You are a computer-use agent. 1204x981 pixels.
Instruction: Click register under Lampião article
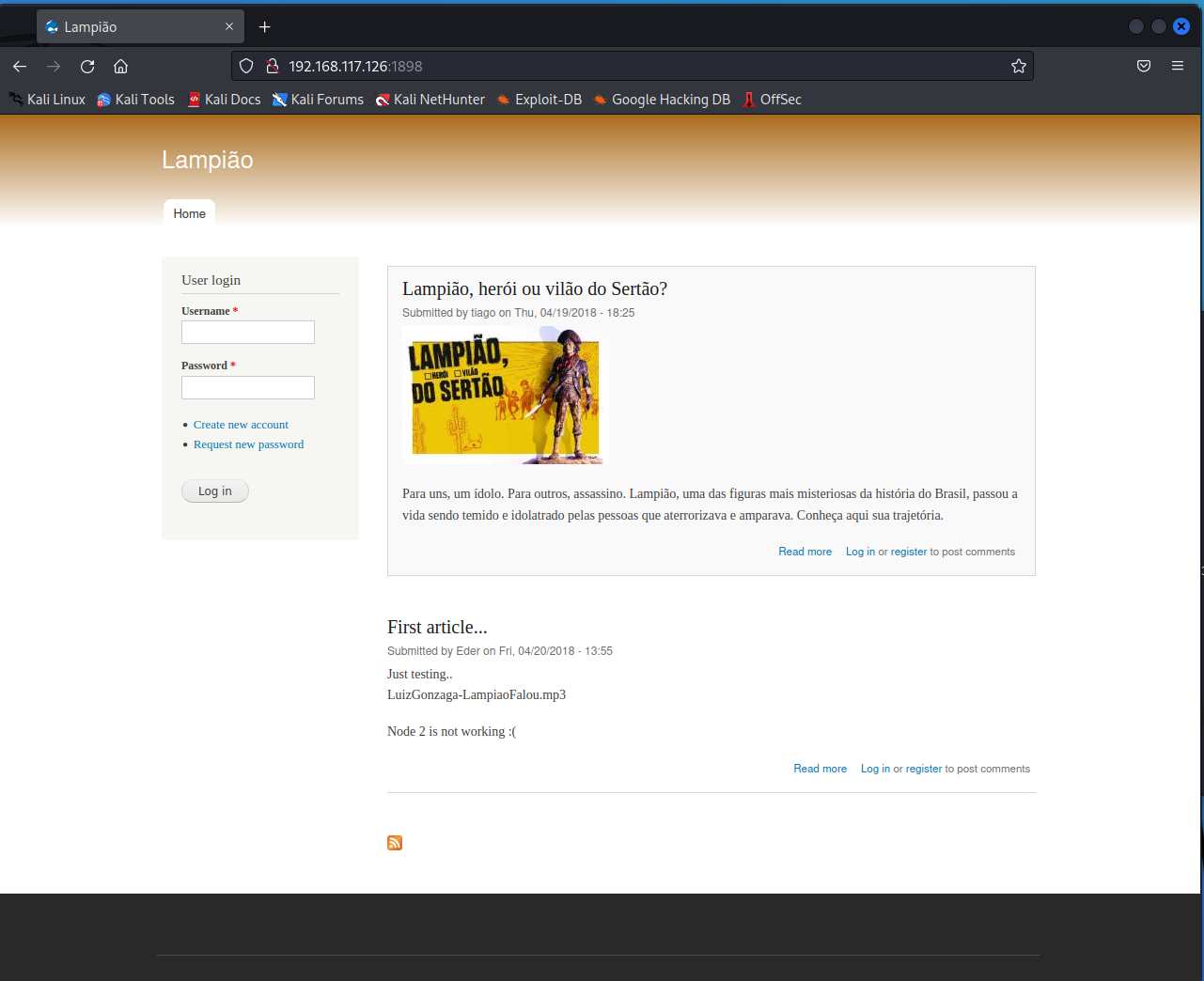(909, 552)
